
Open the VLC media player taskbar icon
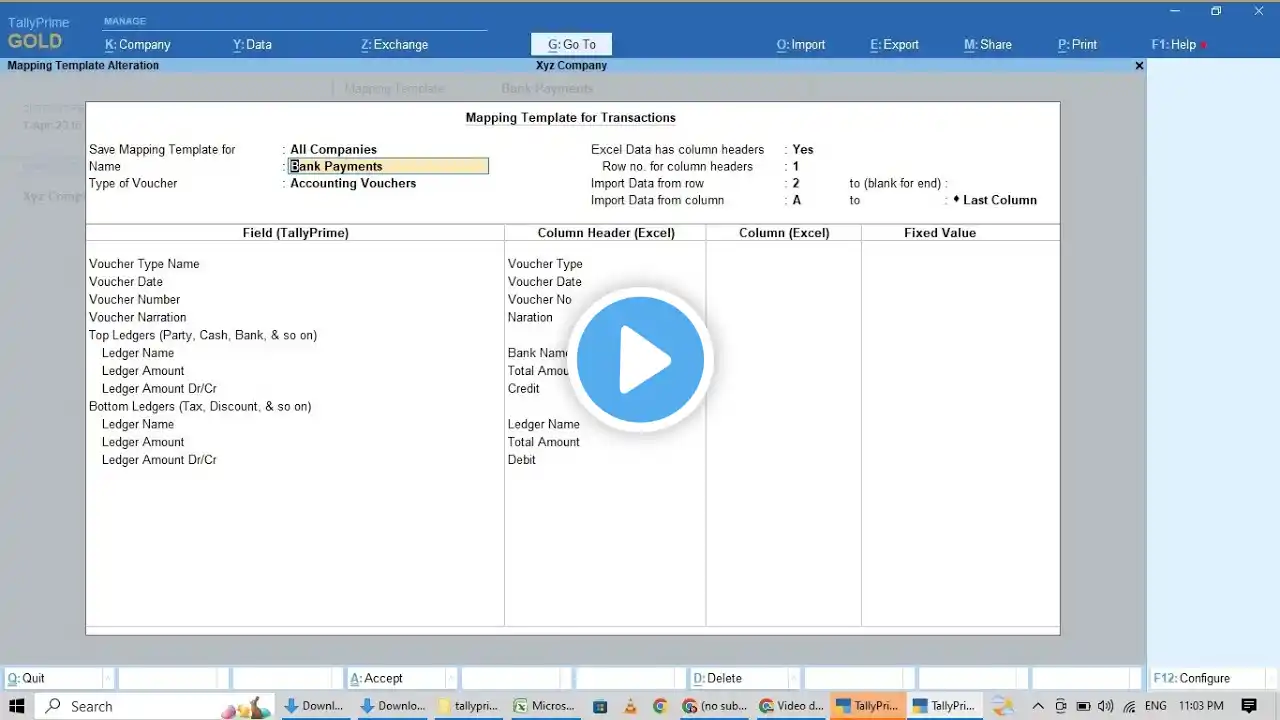(630, 706)
